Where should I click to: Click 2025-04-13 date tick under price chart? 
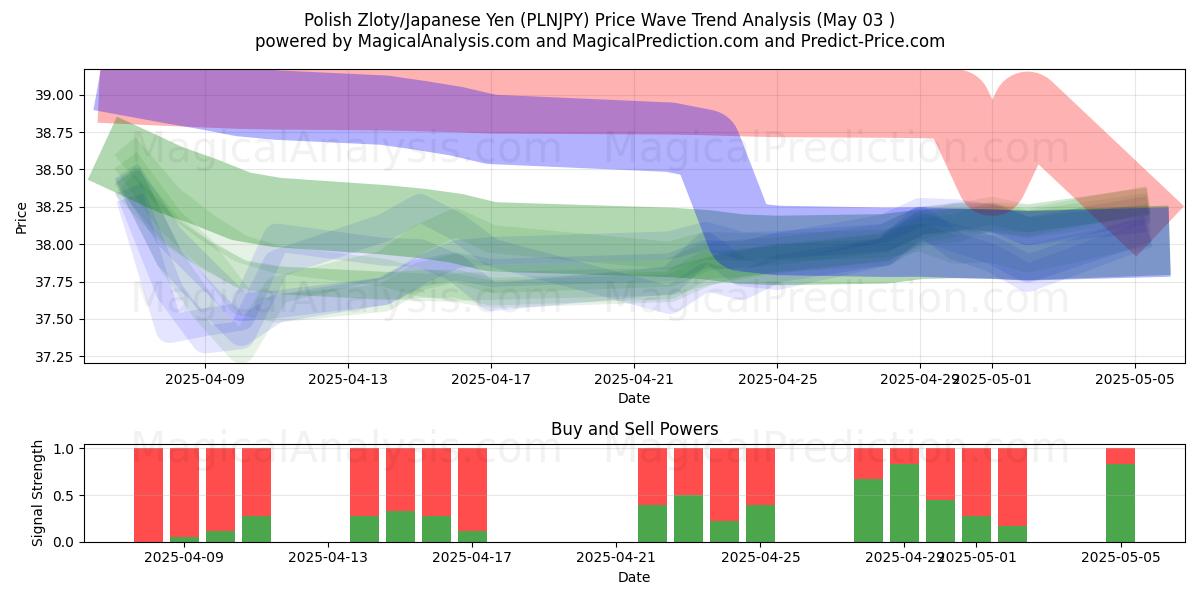(x=347, y=379)
